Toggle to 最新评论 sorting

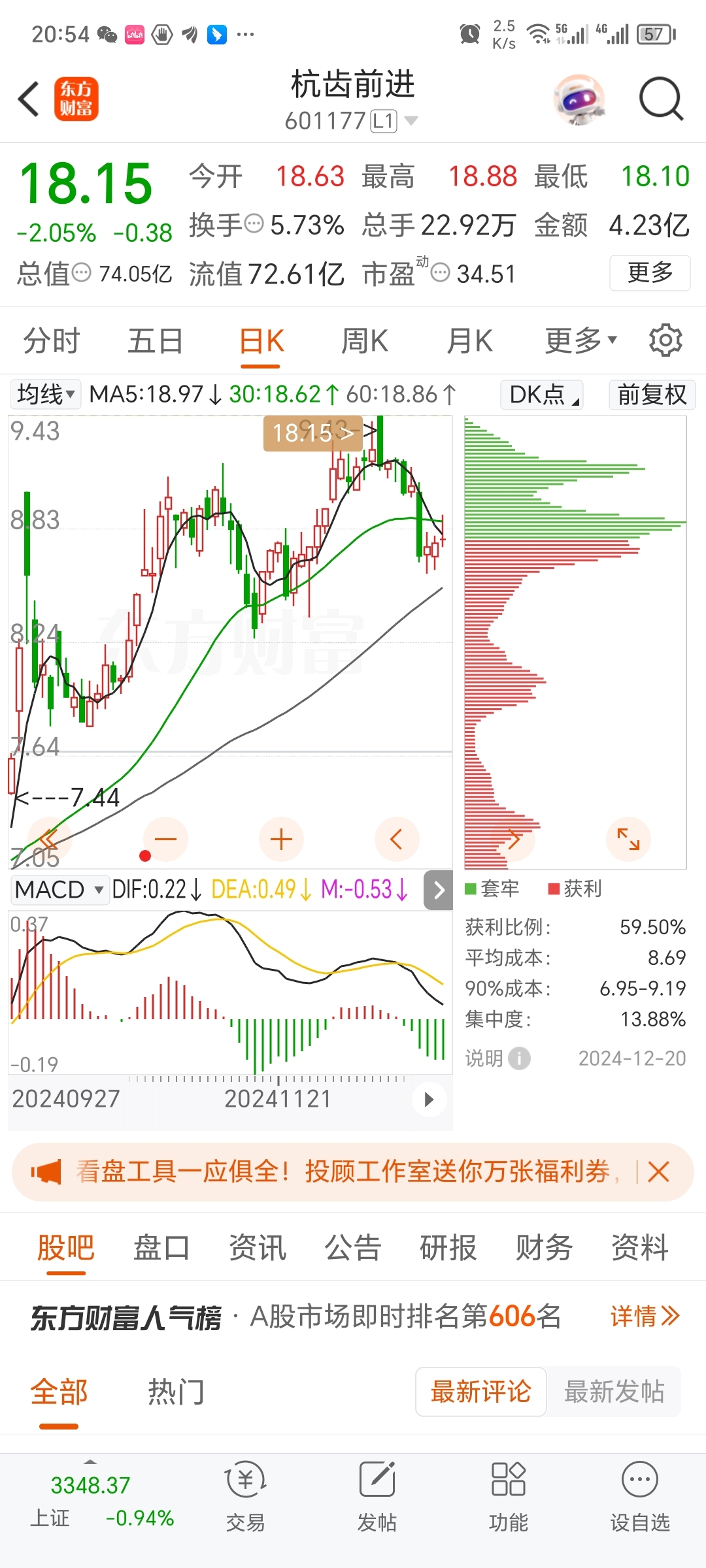point(480,1392)
